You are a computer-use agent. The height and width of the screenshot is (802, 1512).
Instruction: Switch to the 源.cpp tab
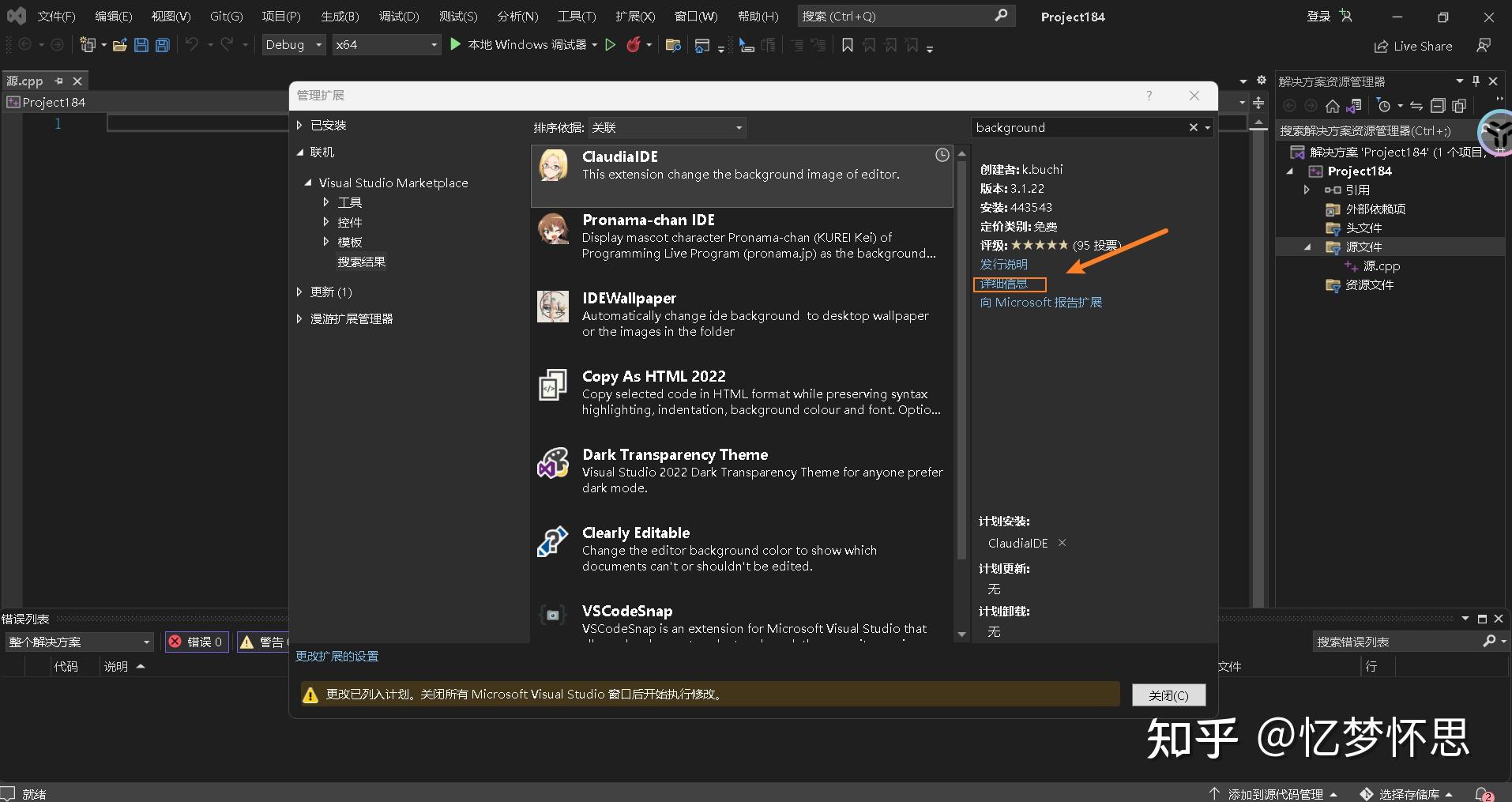(26, 81)
